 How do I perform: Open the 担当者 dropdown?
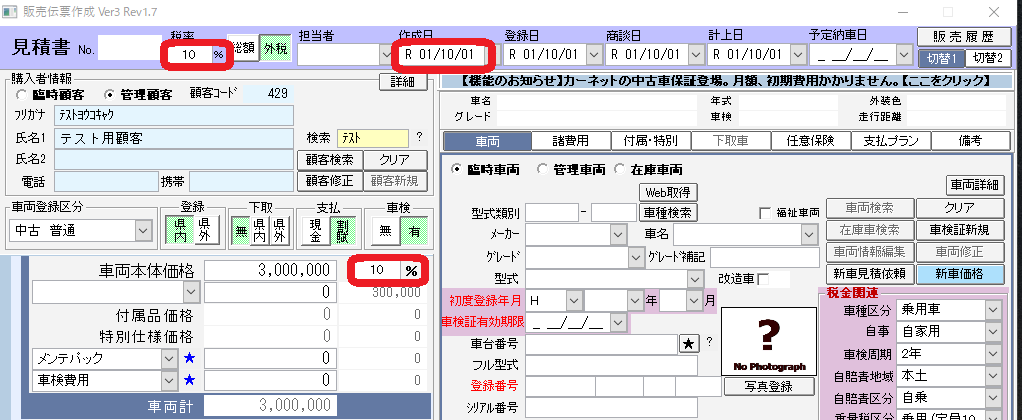[x=387, y=55]
